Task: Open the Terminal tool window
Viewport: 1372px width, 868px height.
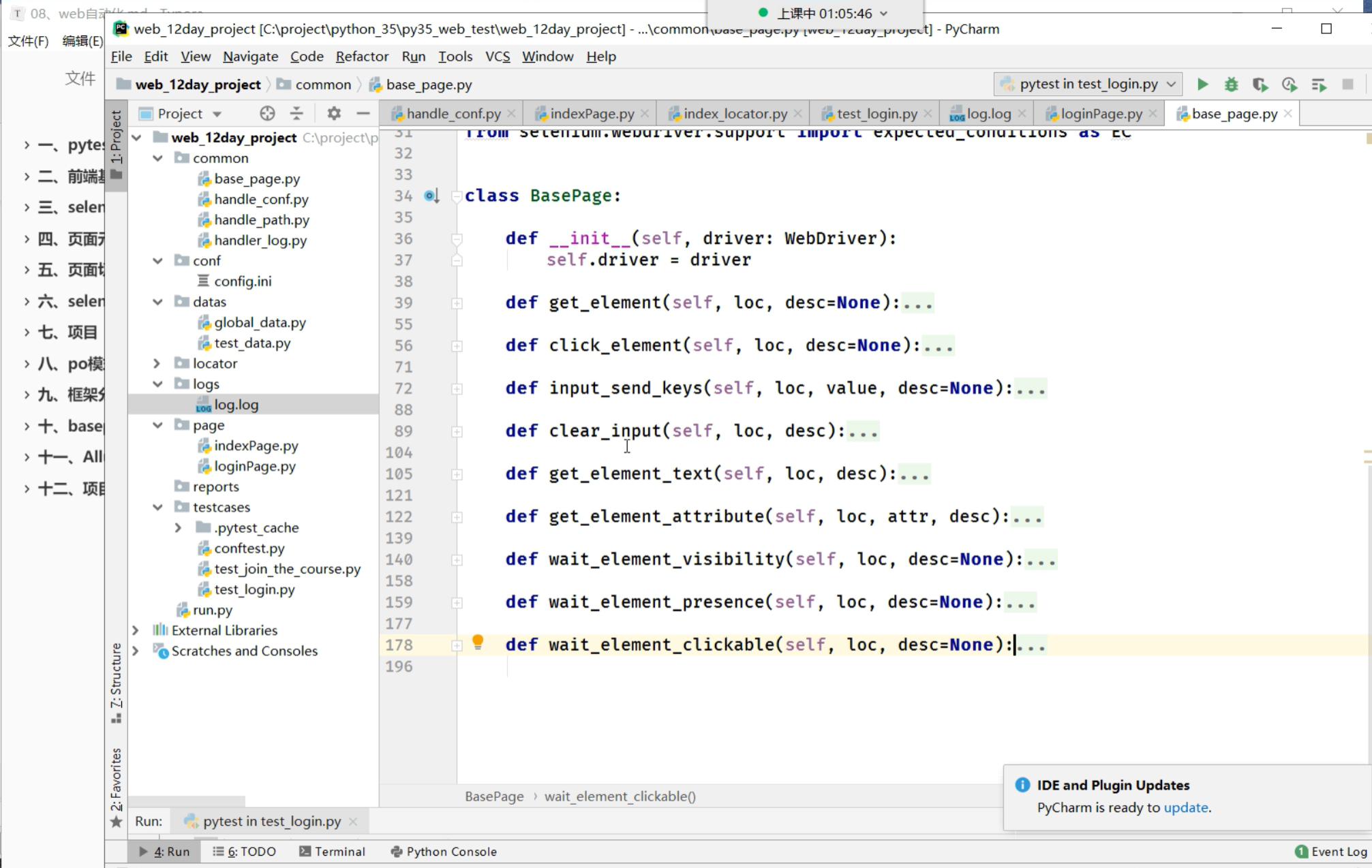Action: pos(333,851)
